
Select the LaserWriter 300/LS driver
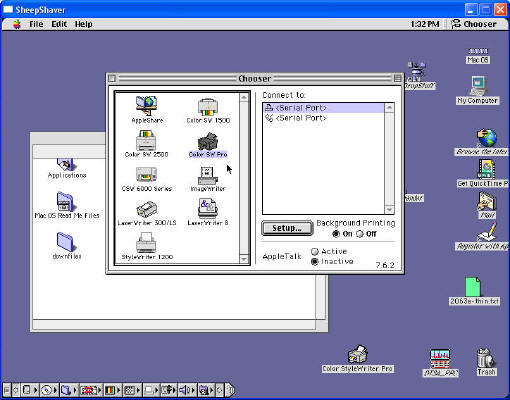point(147,213)
